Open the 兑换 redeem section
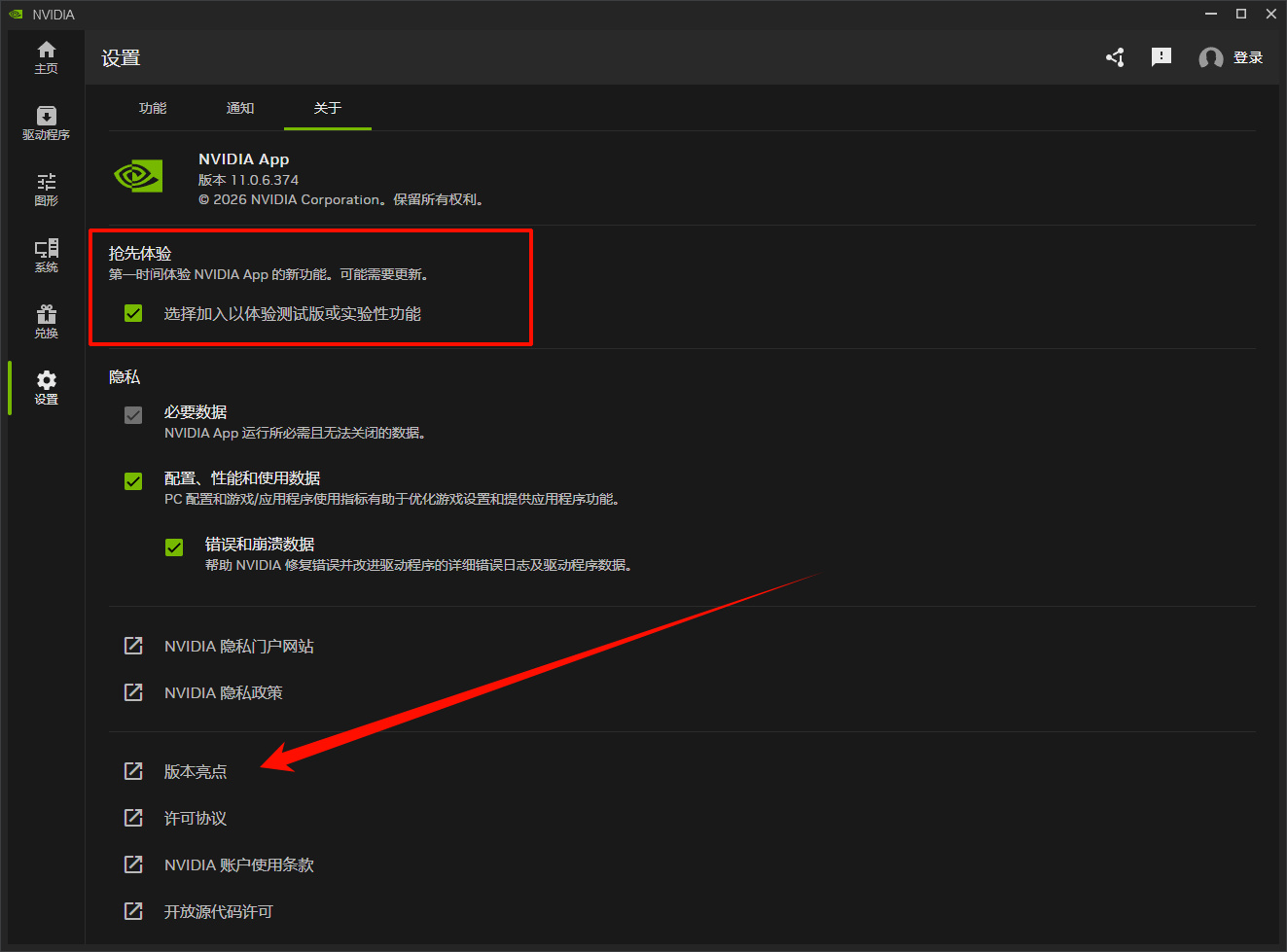The height and width of the screenshot is (952, 1287). click(46, 322)
